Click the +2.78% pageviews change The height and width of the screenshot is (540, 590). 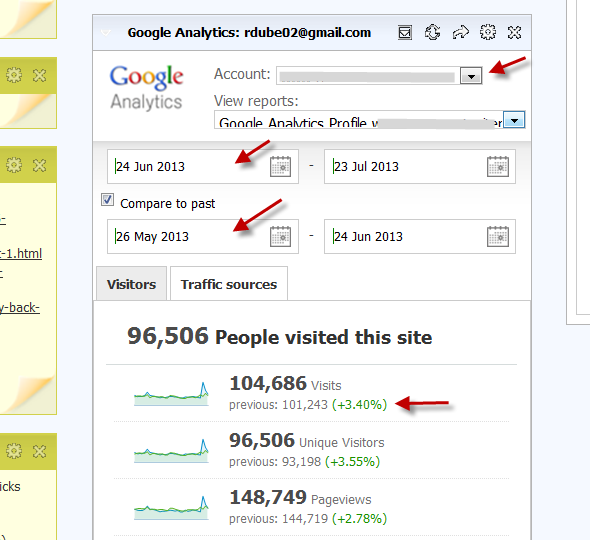(360, 519)
